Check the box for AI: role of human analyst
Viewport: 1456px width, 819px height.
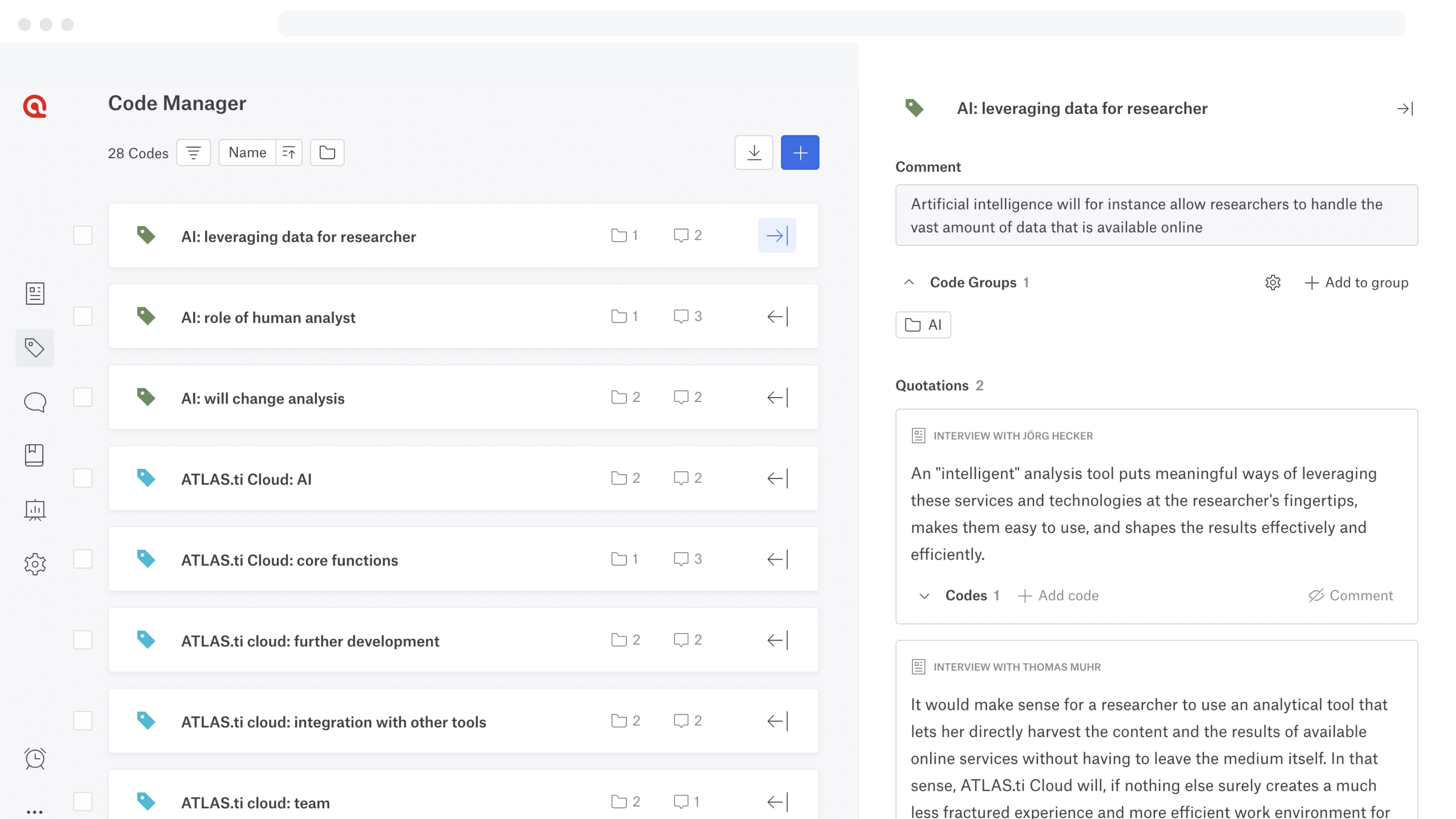[x=83, y=316]
